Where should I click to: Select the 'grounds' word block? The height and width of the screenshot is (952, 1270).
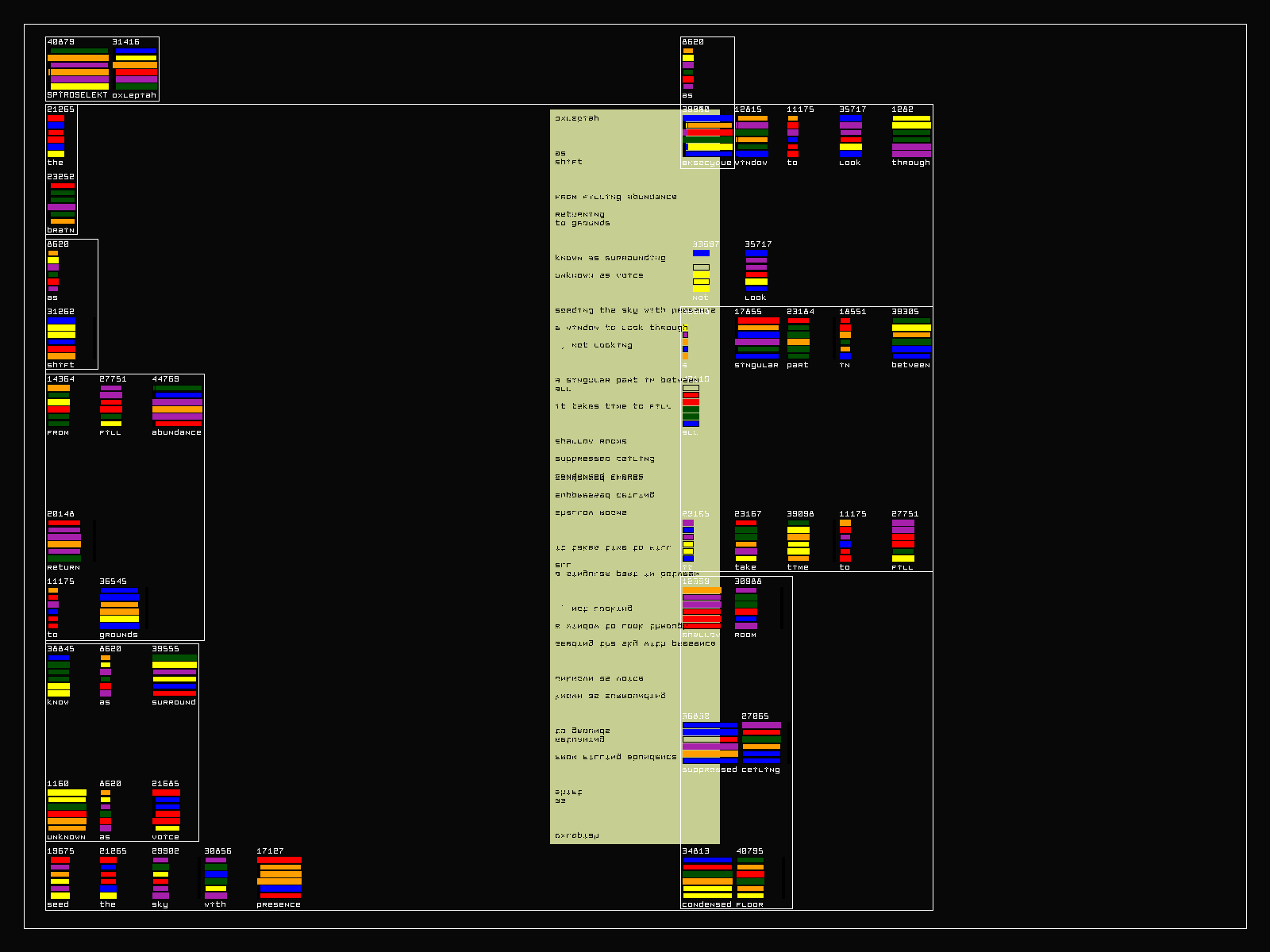coord(119,608)
